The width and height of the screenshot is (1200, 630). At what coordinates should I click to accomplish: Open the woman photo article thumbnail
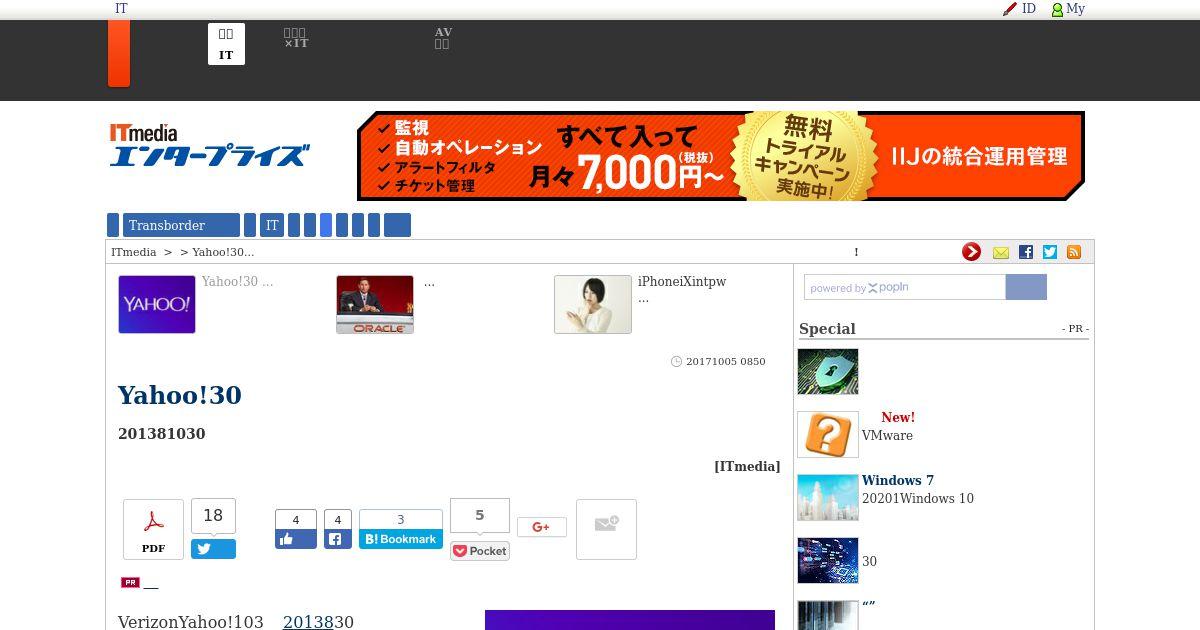pos(593,304)
